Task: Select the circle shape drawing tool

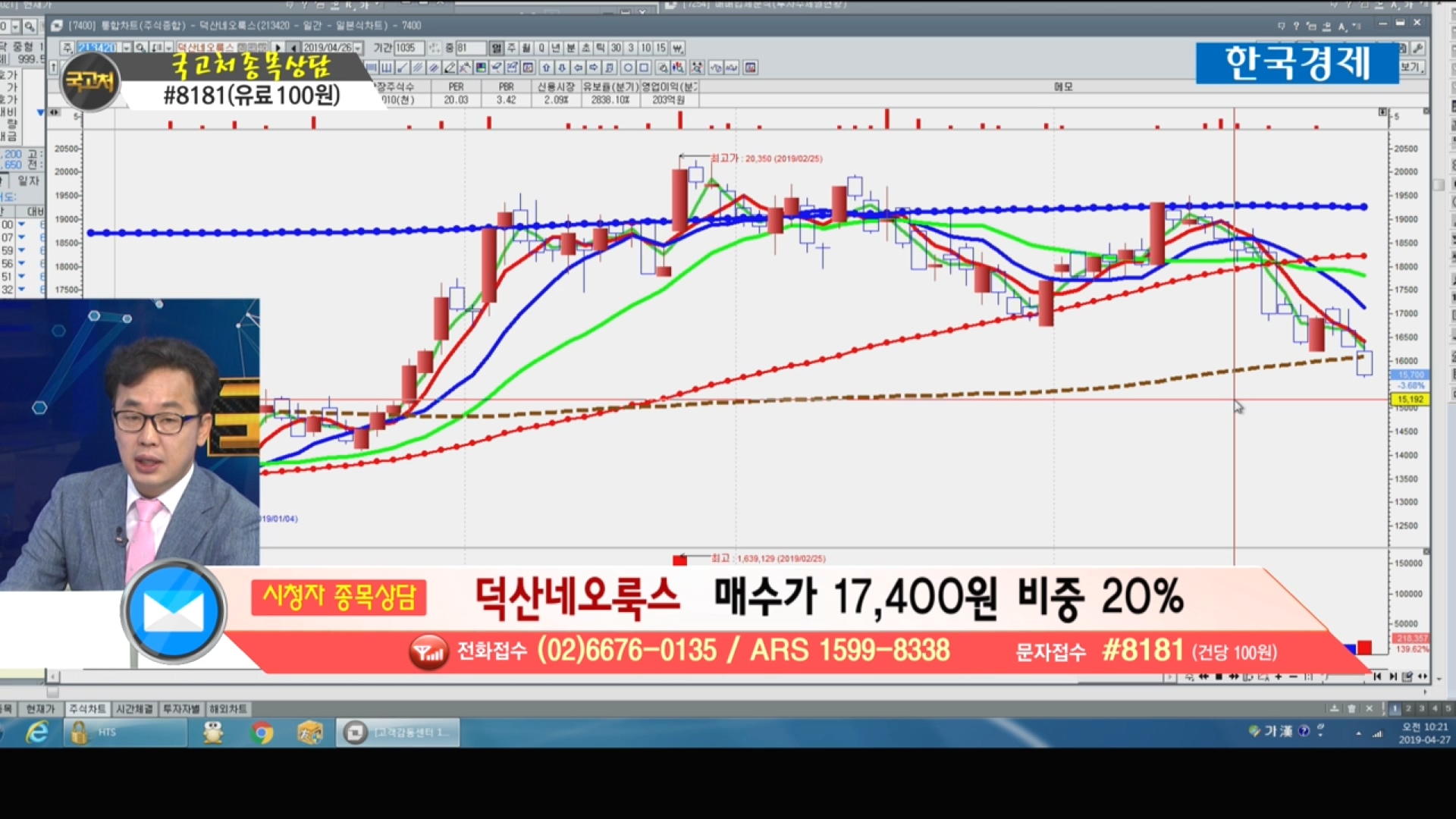Action: point(628,67)
